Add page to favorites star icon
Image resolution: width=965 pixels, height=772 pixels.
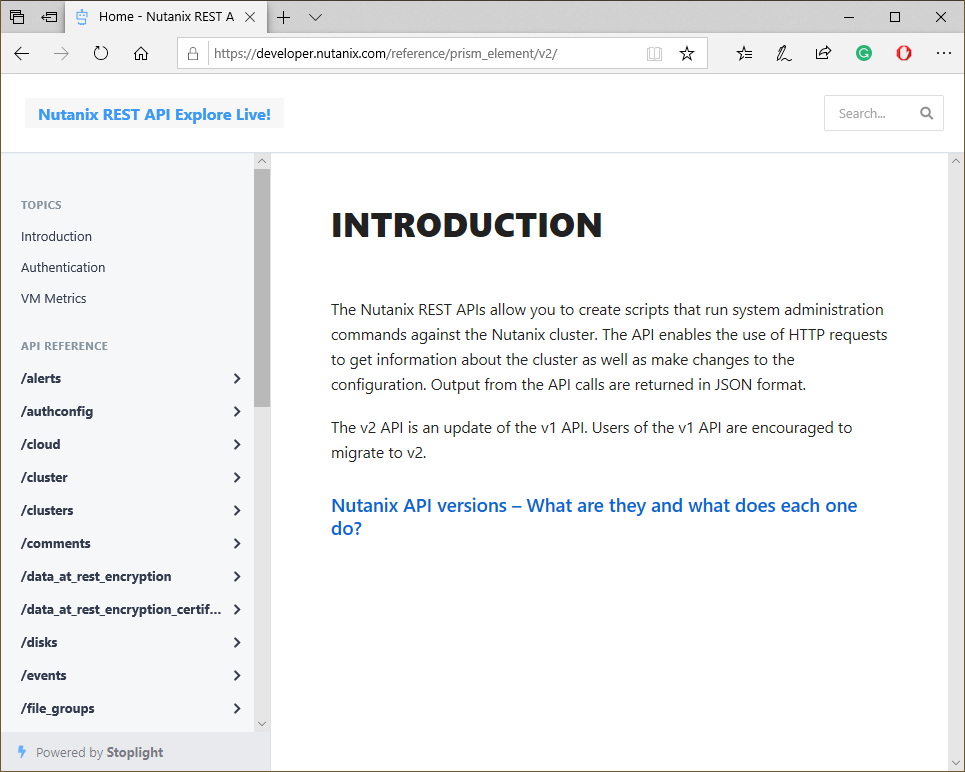tap(687, 54)
